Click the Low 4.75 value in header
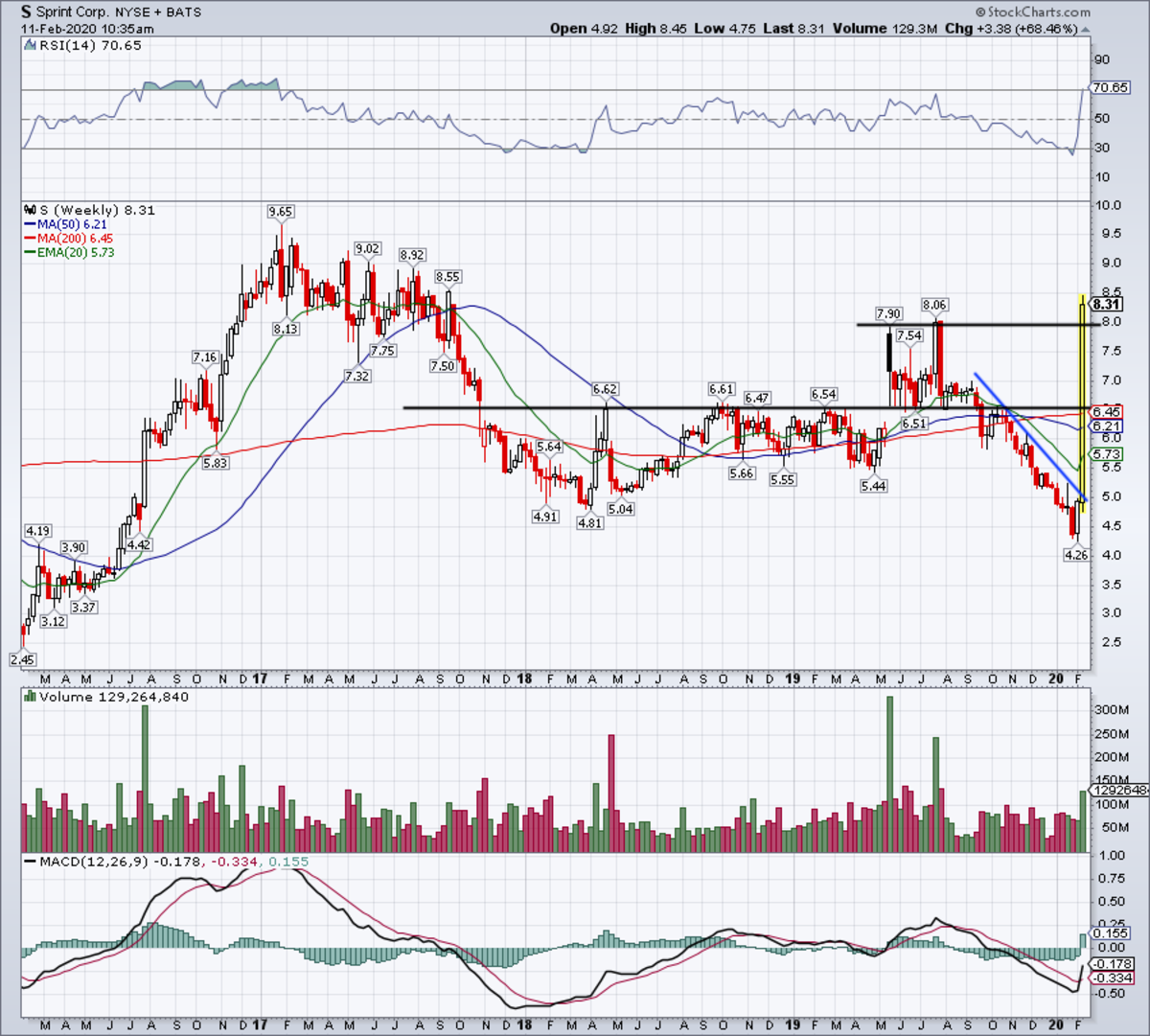This screenshot has width=1150, height=1036. 724,29
